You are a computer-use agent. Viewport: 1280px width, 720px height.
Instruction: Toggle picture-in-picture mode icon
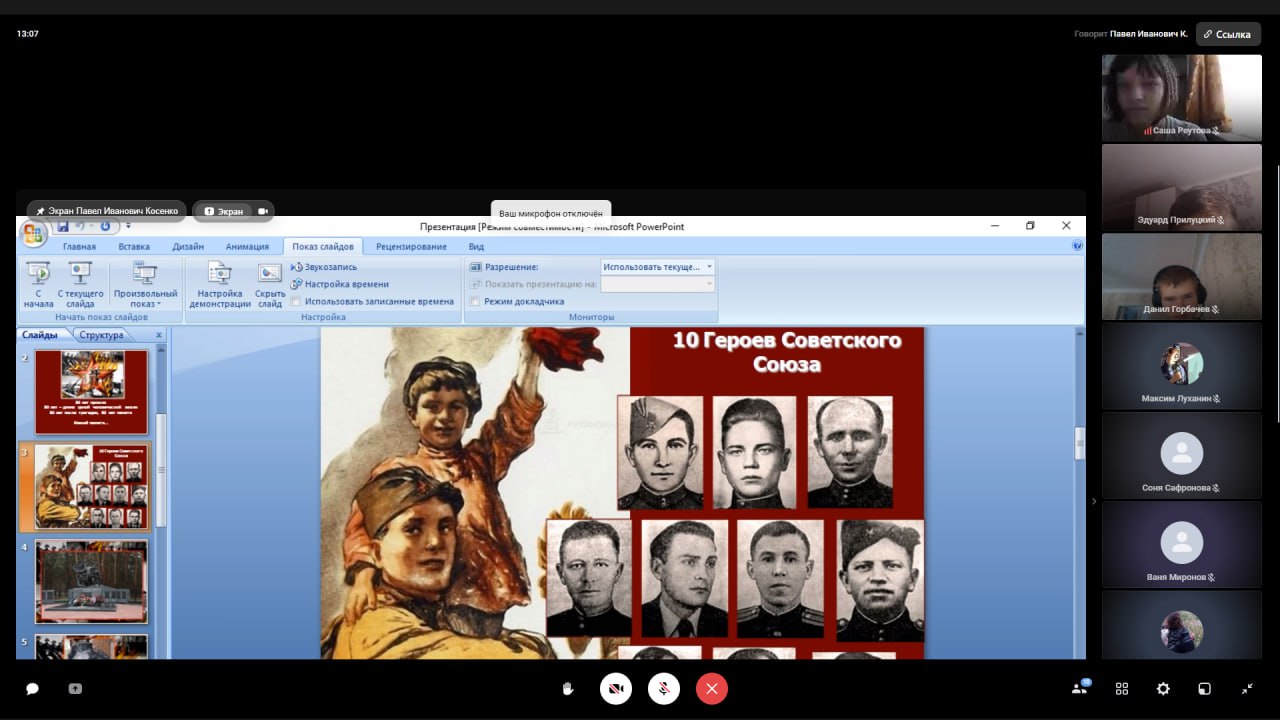1205,689
